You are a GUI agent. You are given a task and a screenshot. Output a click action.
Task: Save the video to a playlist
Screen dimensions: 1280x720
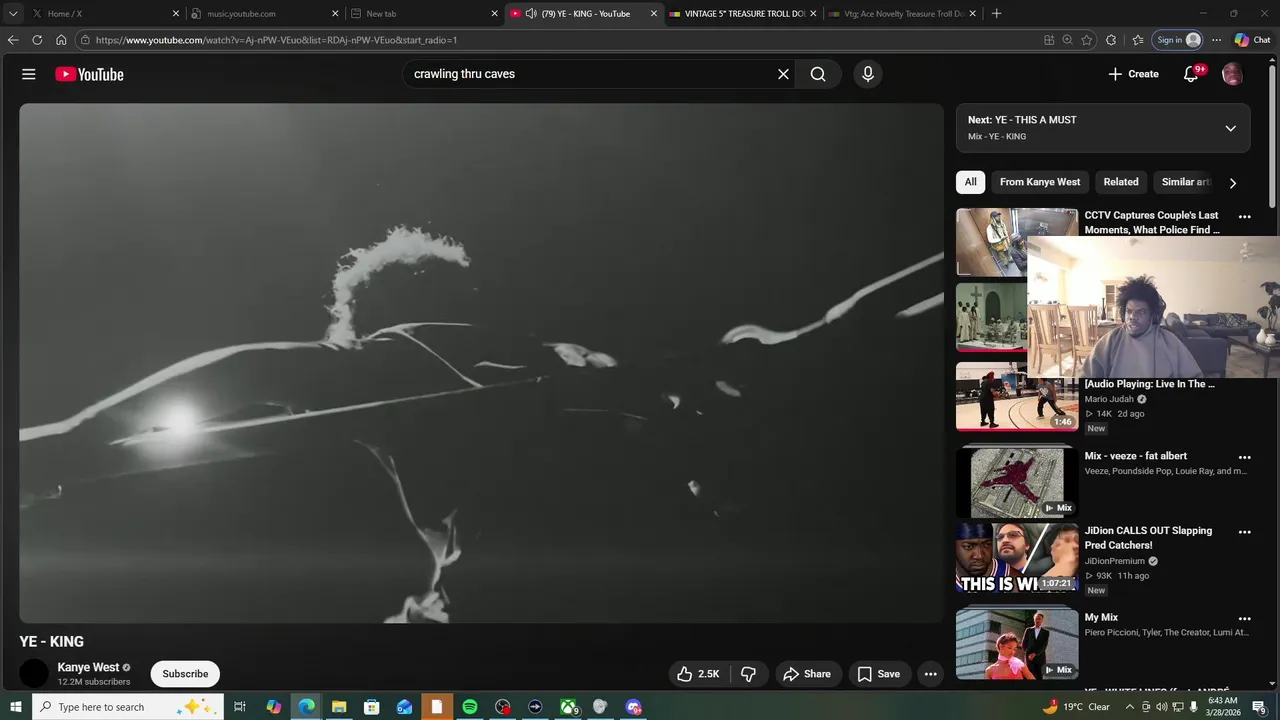point(879,674)
